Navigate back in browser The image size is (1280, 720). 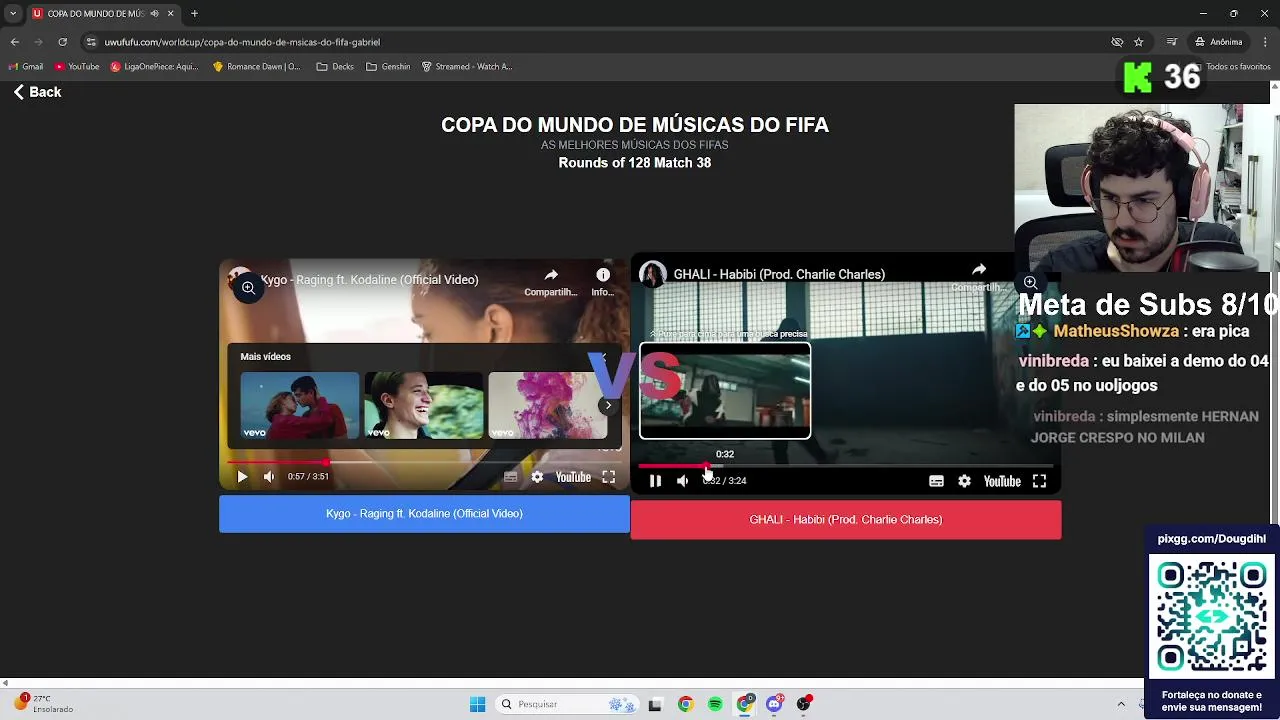click(14, 42)
